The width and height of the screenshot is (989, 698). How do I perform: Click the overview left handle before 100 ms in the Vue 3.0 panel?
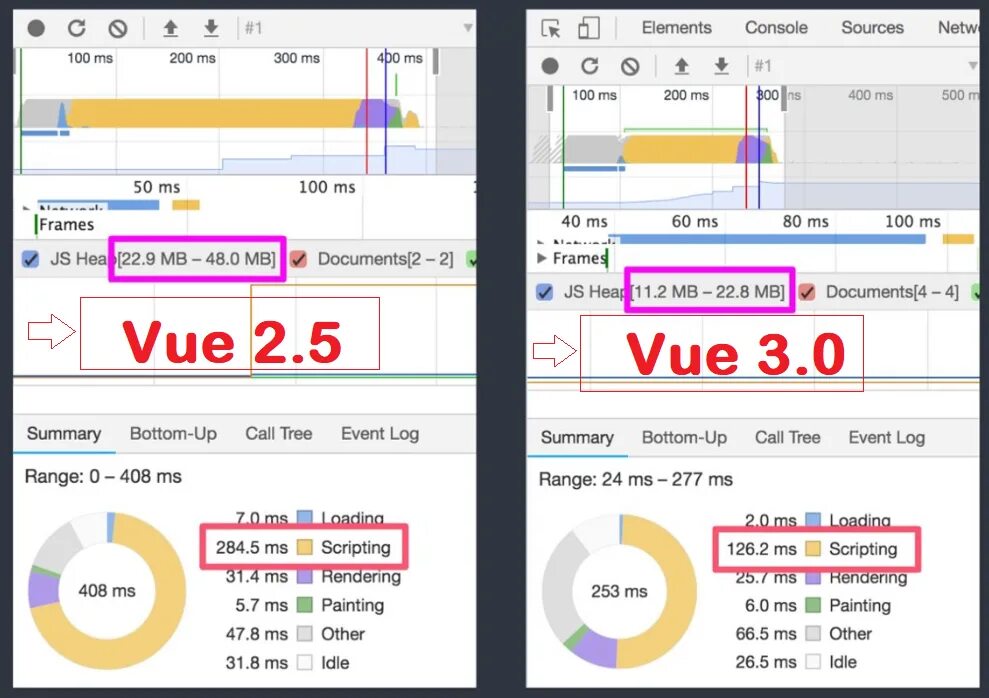(x=550, y=98)
